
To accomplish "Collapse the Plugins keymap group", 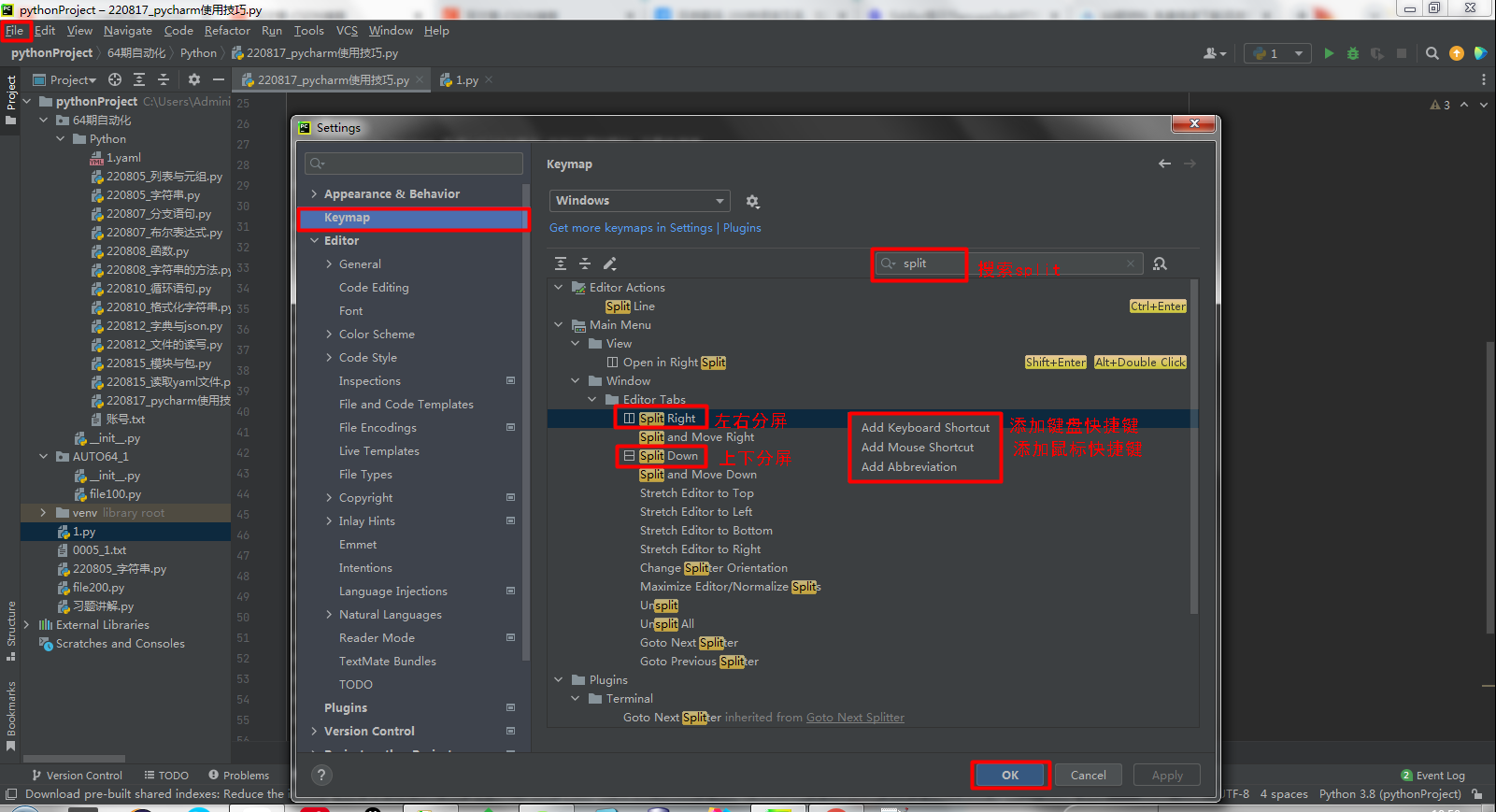I will coord(559,680).
